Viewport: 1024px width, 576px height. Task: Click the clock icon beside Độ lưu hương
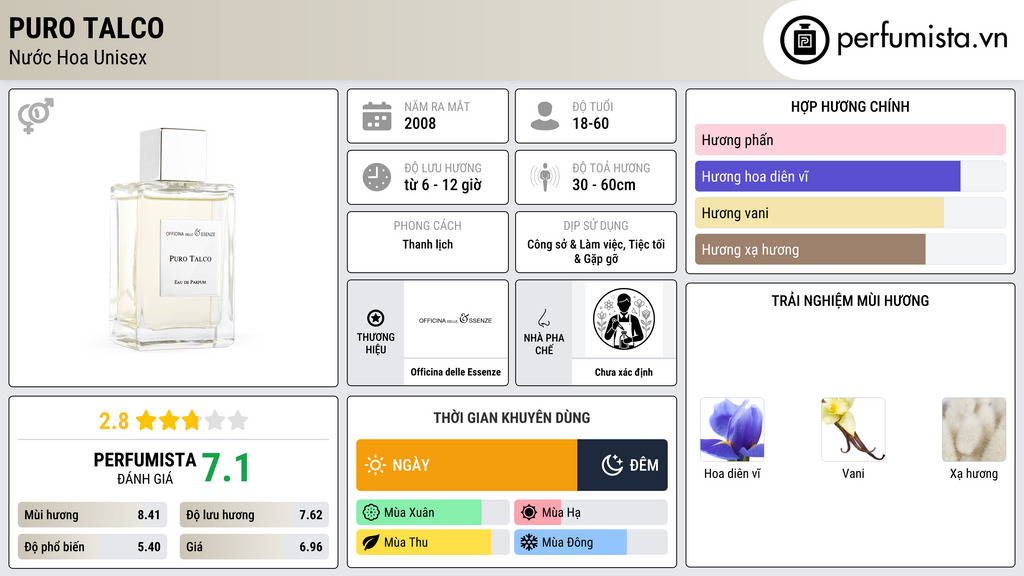377,177
